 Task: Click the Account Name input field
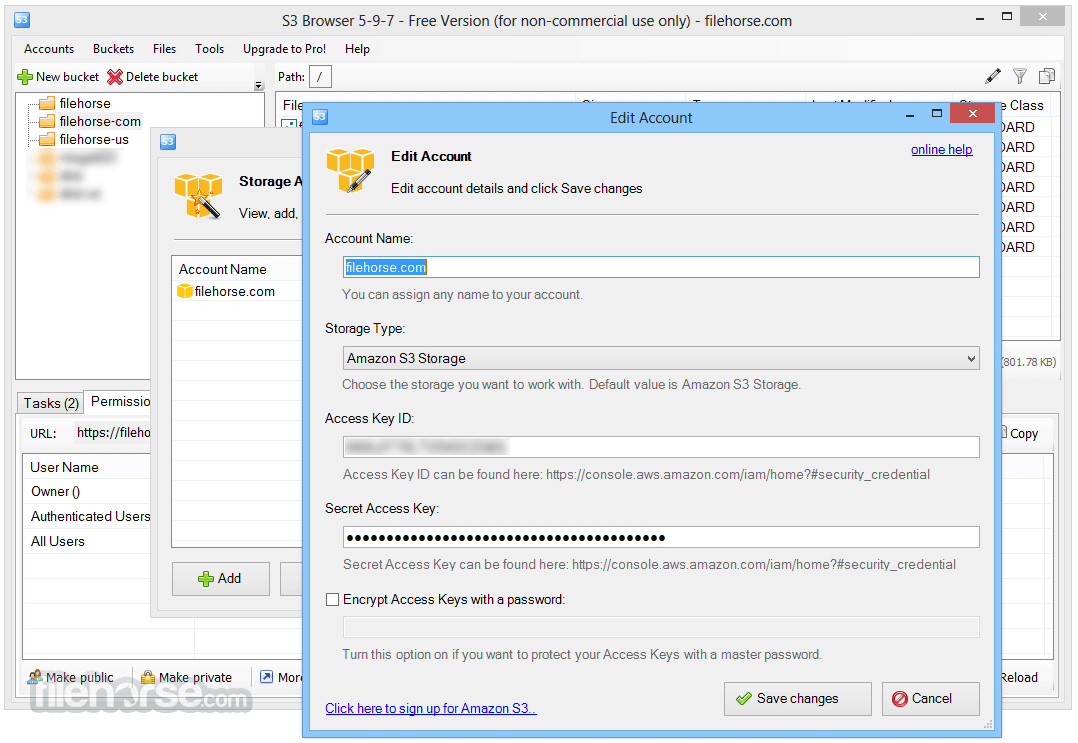pyautogui.click(x=661, y=267)
